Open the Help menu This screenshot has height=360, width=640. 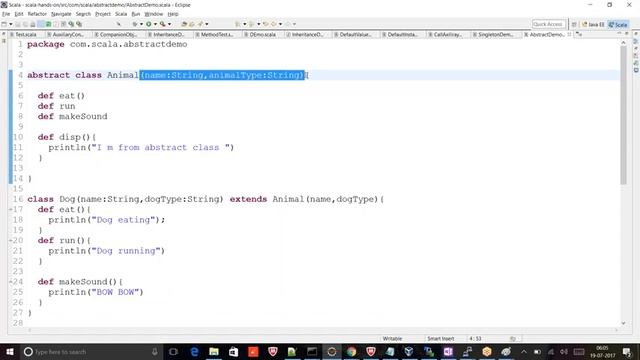(173, 14)
